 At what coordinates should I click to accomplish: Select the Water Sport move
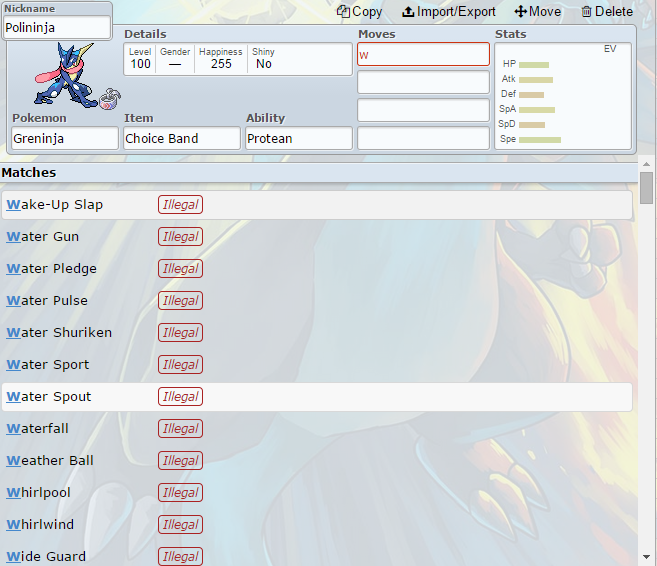(x=317, y=364)
